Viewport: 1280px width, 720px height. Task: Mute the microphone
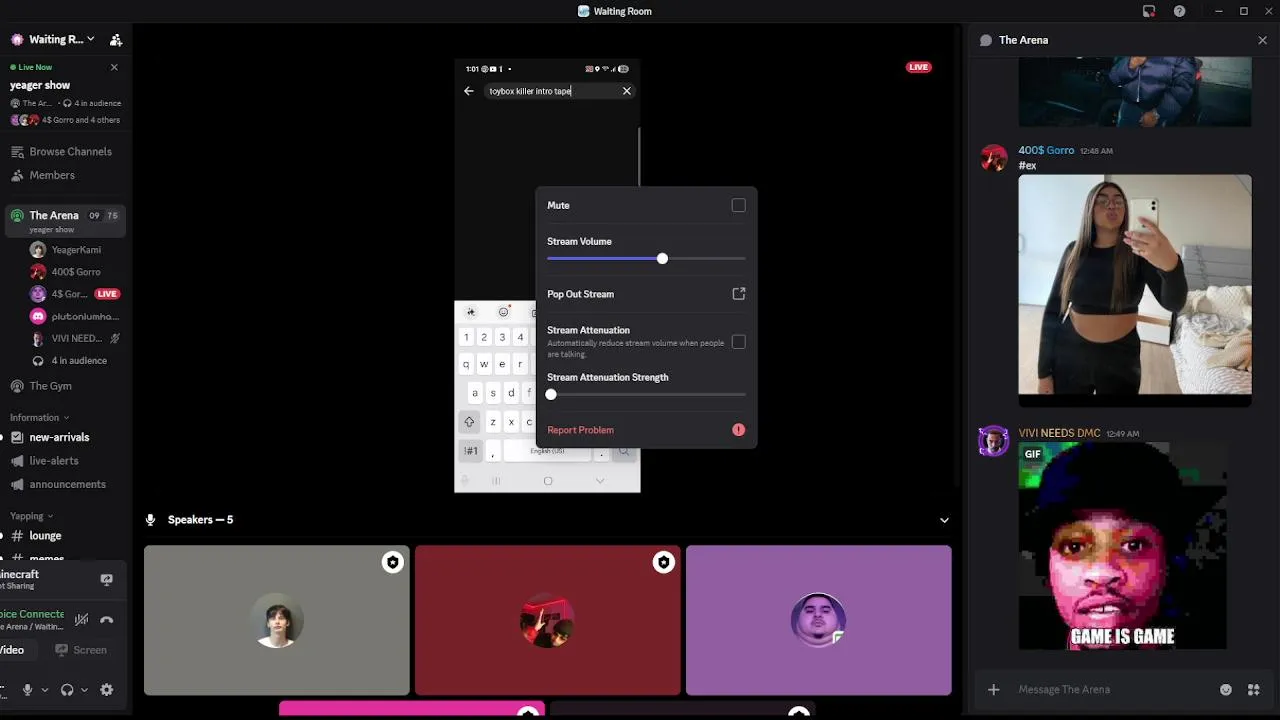click(27, 690)
